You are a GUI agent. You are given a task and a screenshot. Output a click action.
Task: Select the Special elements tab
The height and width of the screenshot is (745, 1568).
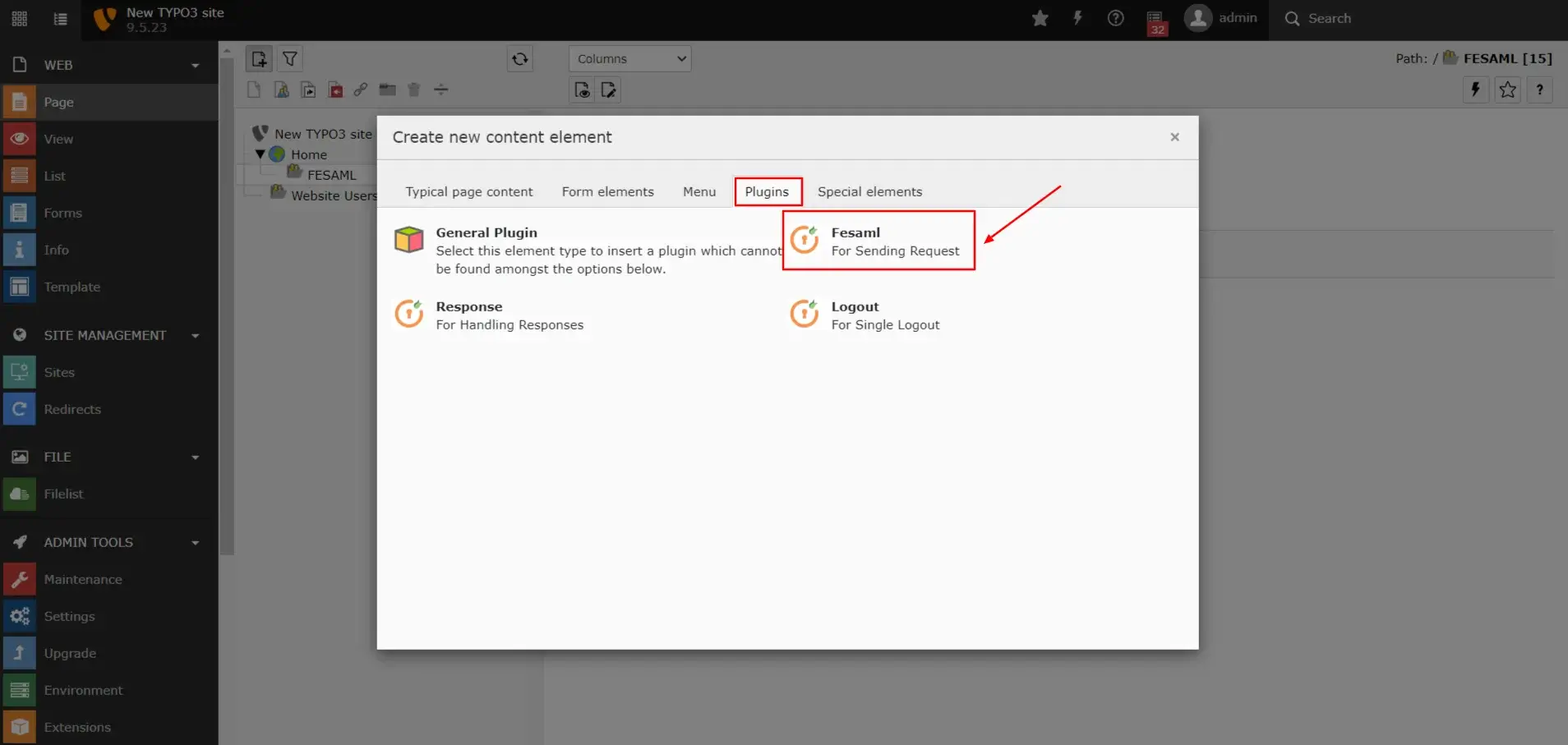pyautogui.click(x=869, y=191)
